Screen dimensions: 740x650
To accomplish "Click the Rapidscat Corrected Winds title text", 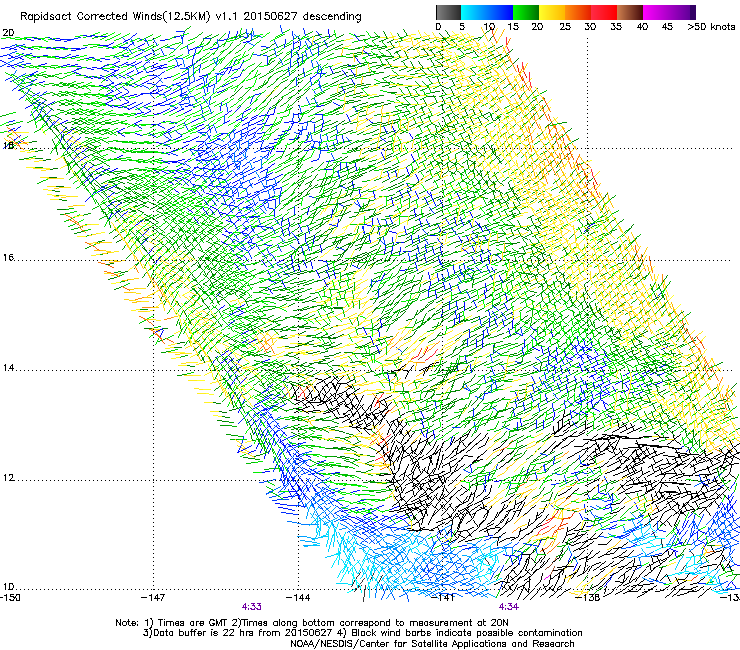I will point(191,17).
